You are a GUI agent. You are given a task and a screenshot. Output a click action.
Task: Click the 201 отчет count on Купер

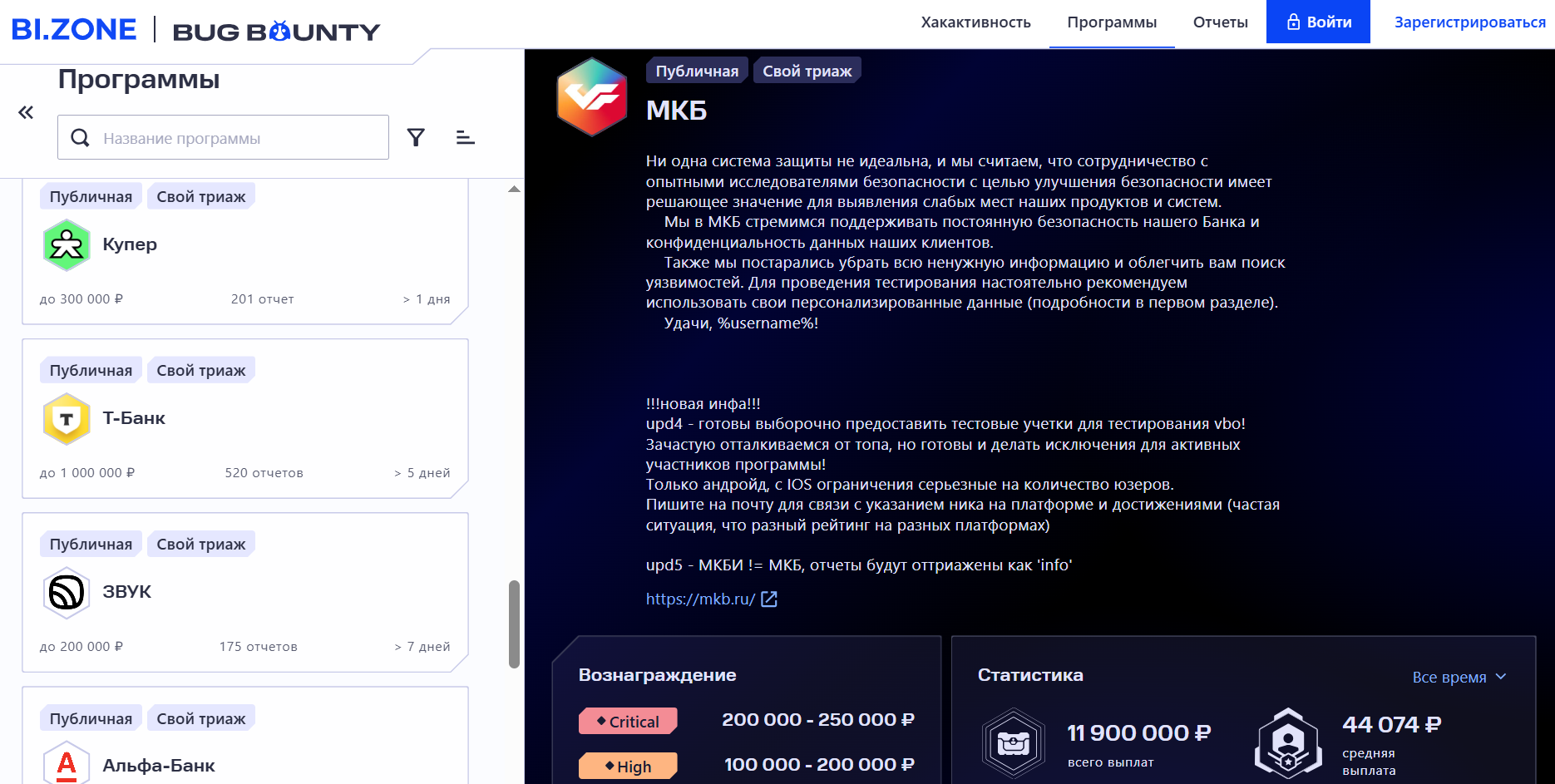pyautogui.click(x=263, y=299)
